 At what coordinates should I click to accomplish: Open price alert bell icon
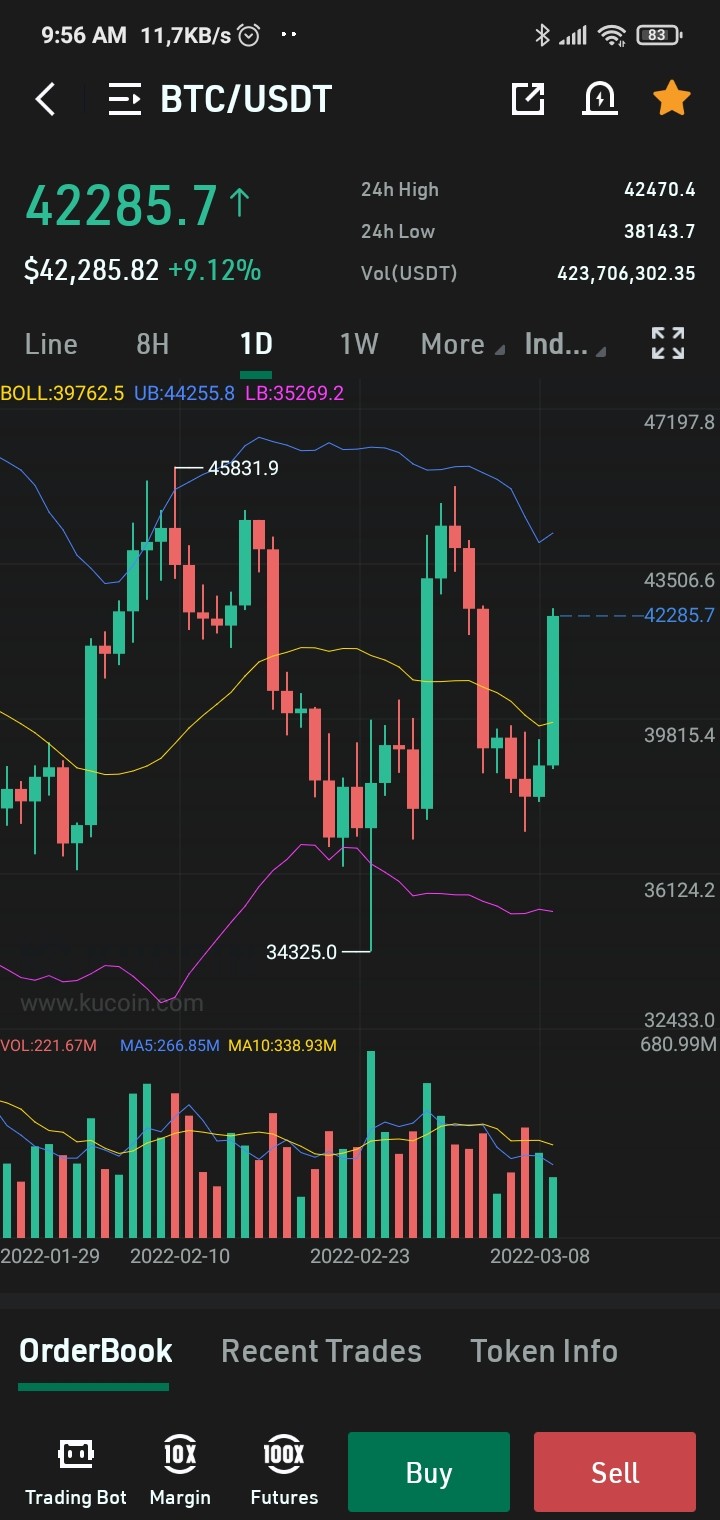[600, 98]
